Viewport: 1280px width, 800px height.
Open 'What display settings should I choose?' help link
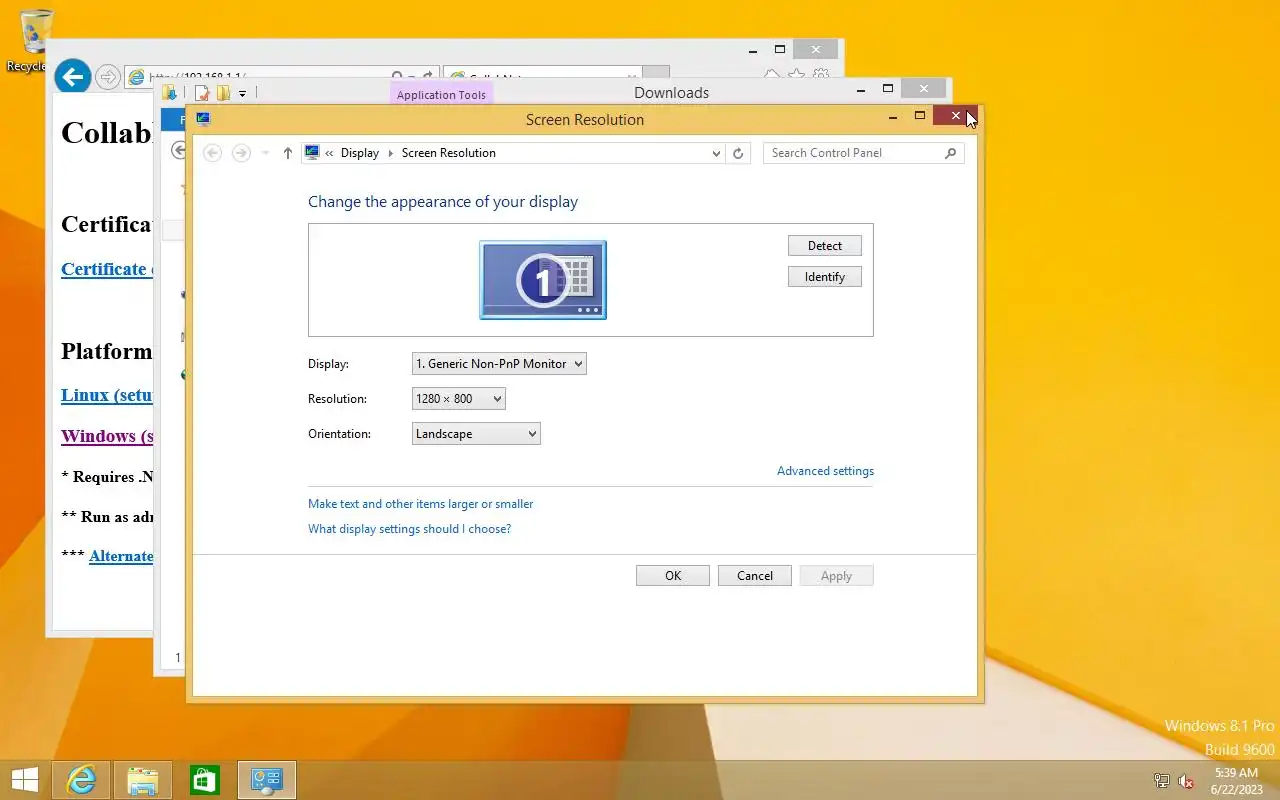[x=409, y=529]
